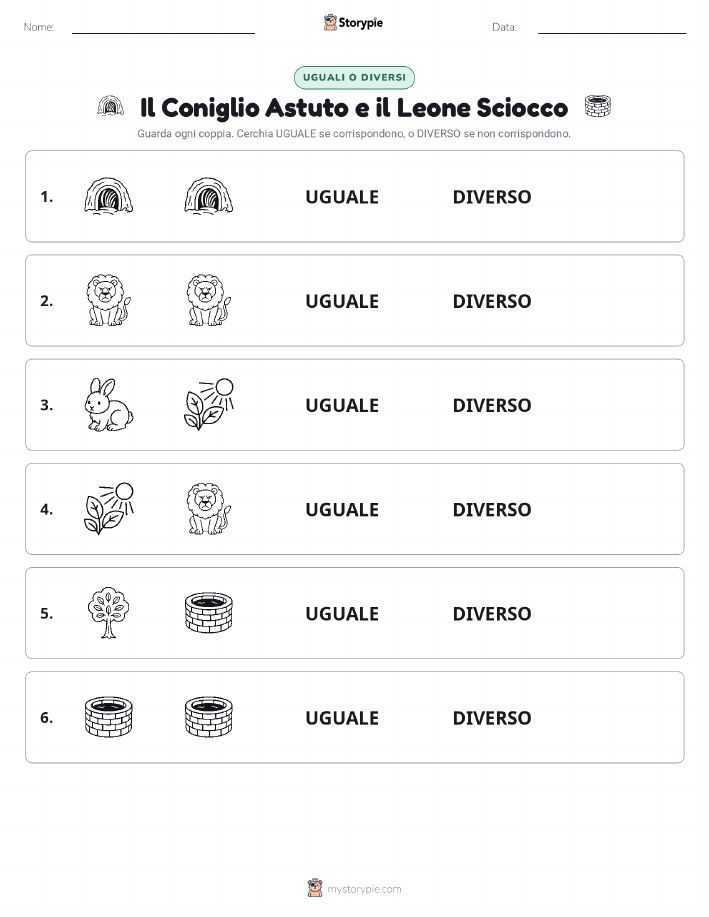Select UGUALE for row 2
Image resolution: width=709 pixels, height=917 pixels.
pyautogui.click(x=342, y=301)
